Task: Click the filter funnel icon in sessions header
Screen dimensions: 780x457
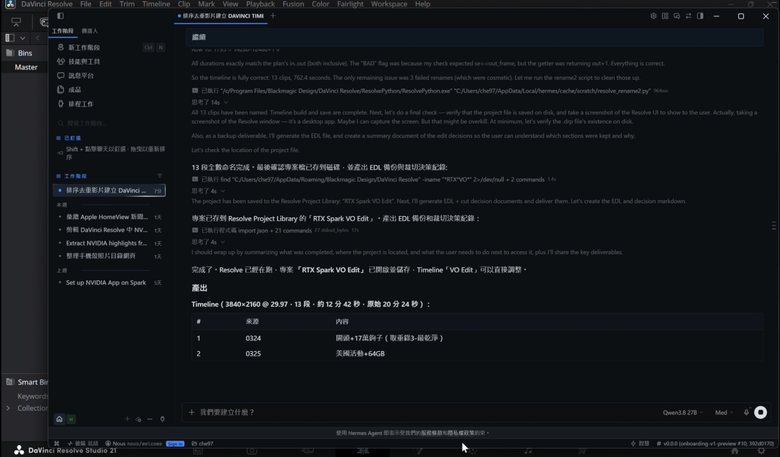Action: [x=160, y=176]
